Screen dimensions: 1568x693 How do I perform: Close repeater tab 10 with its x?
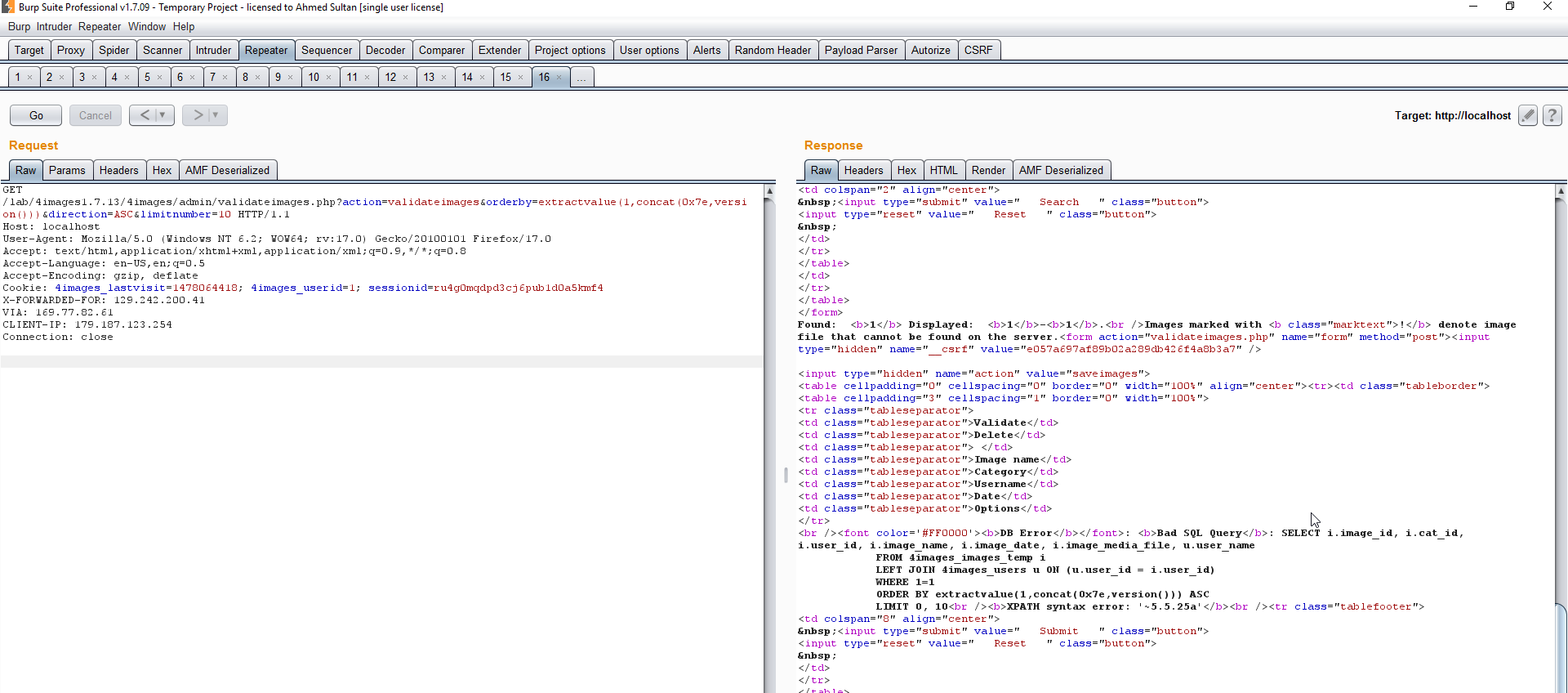pos(329,78)
